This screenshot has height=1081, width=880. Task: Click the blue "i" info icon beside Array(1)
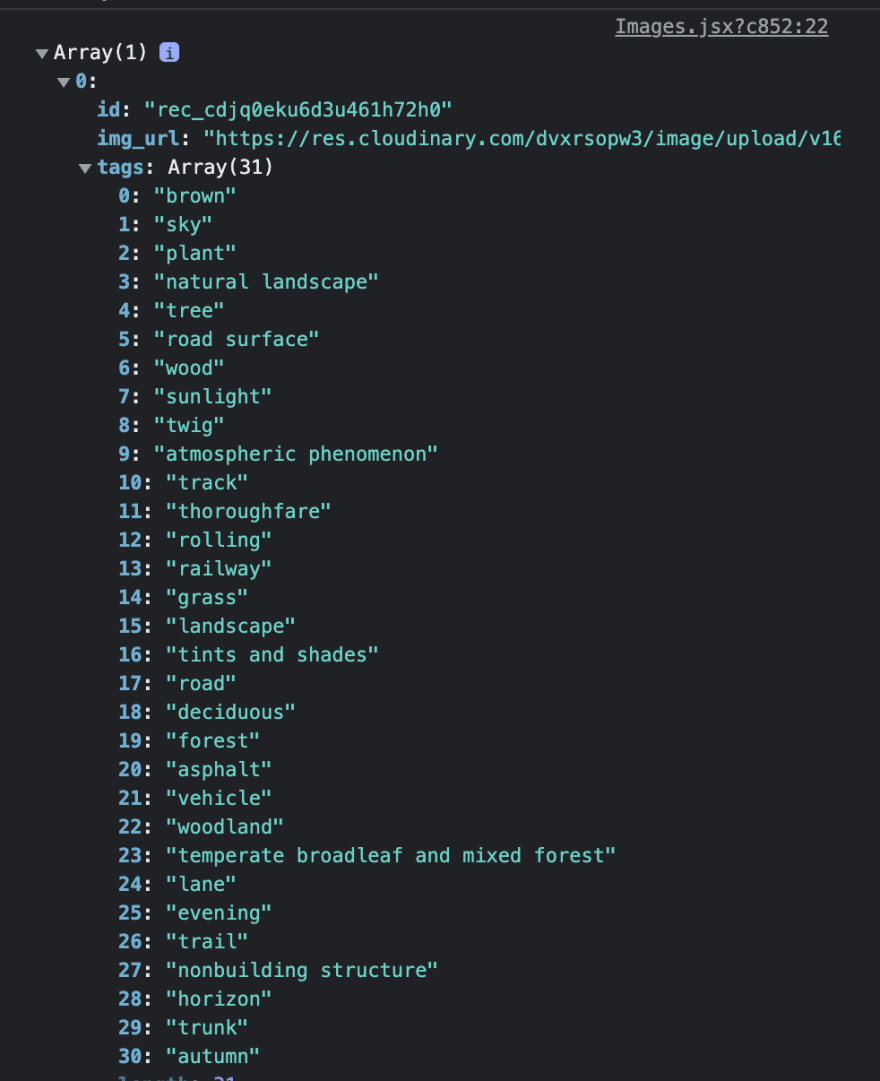[x=167, y=52]
